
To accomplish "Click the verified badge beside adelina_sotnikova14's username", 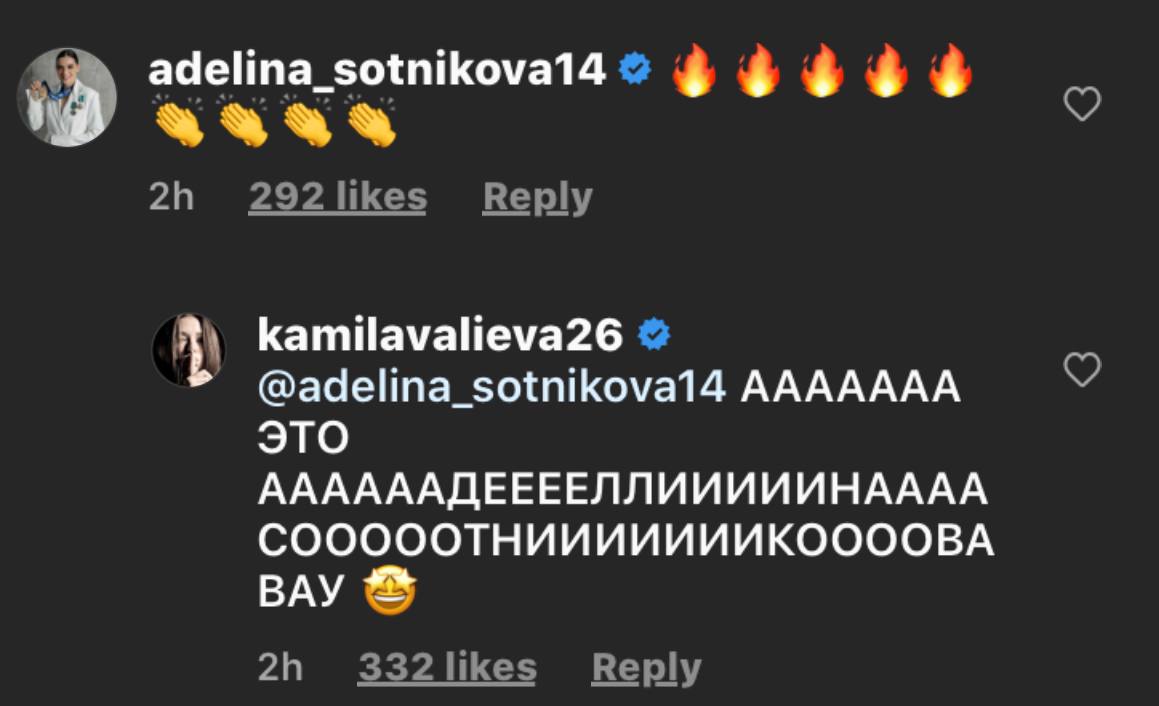I will click(636, 71).
